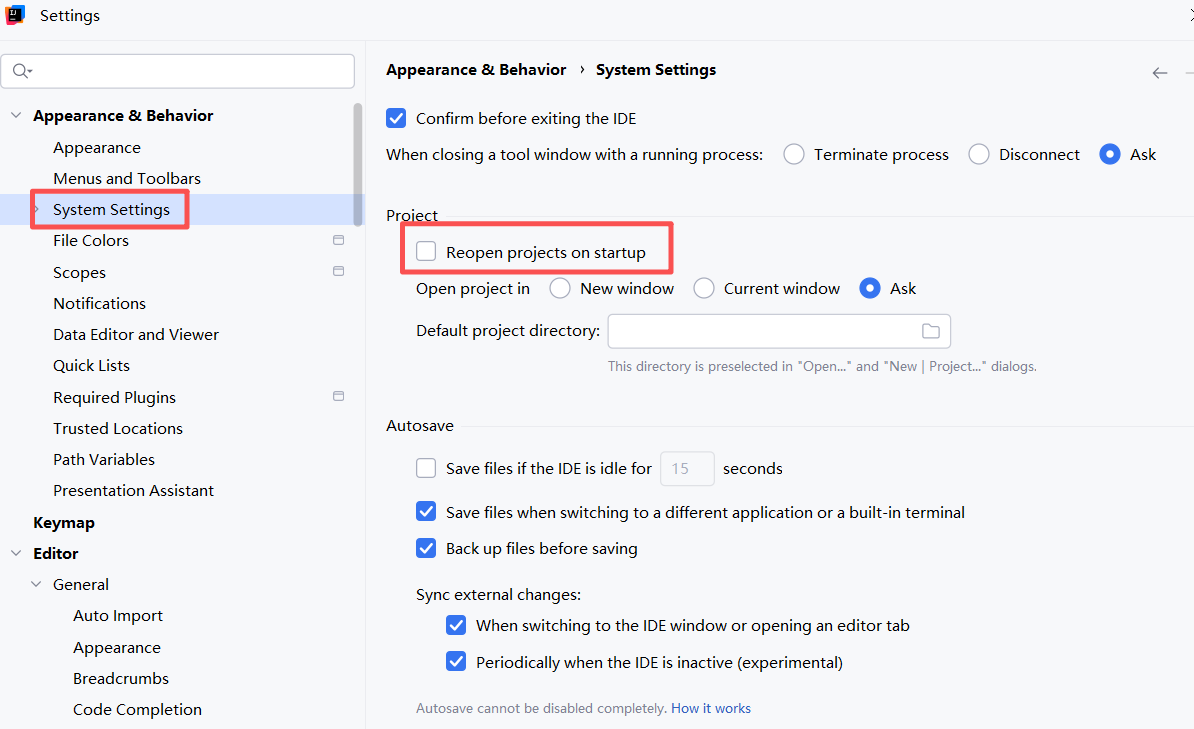1194x729 pixels.
Task: Open the Keymap settings page
Action: click(64, 523)
